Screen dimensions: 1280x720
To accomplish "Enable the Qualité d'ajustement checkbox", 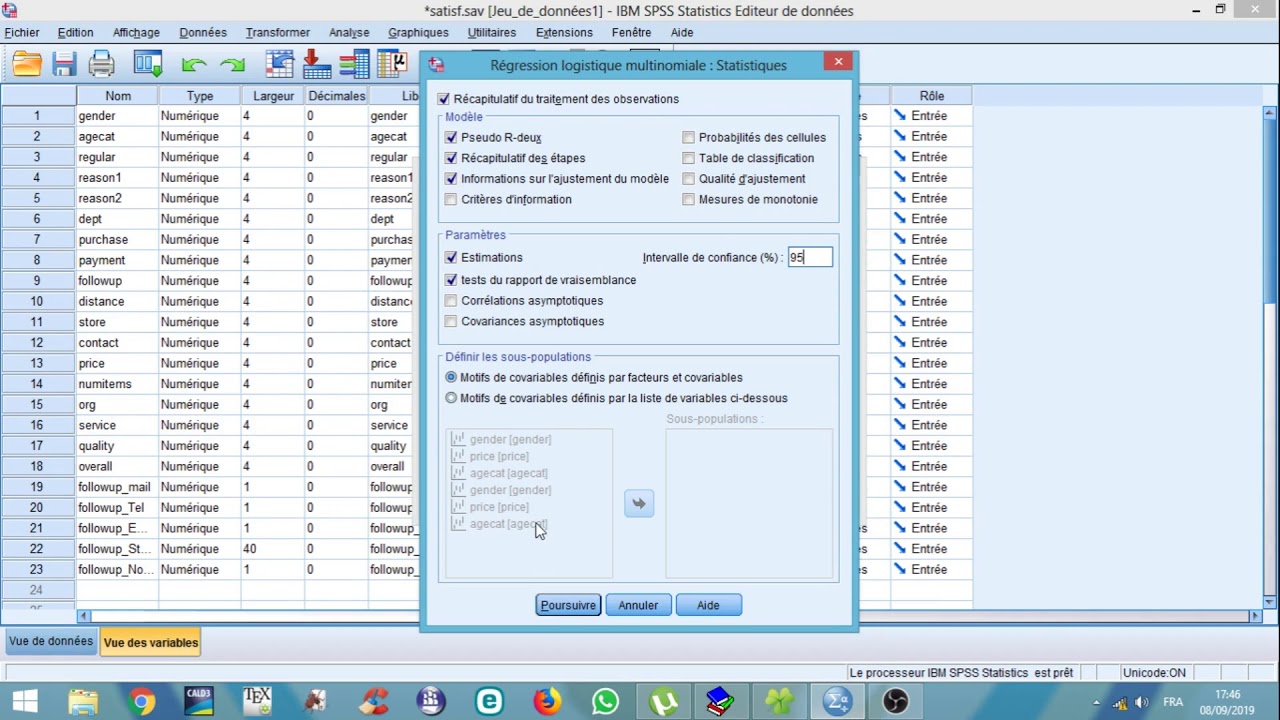I will click(689, 179).
